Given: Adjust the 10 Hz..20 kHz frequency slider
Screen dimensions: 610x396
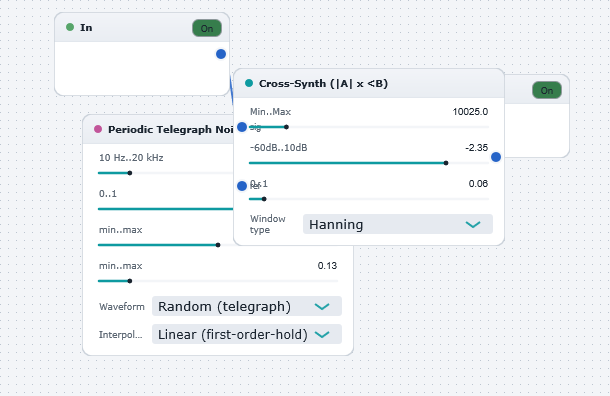Looking at the screenshot, I should [166, 173].
